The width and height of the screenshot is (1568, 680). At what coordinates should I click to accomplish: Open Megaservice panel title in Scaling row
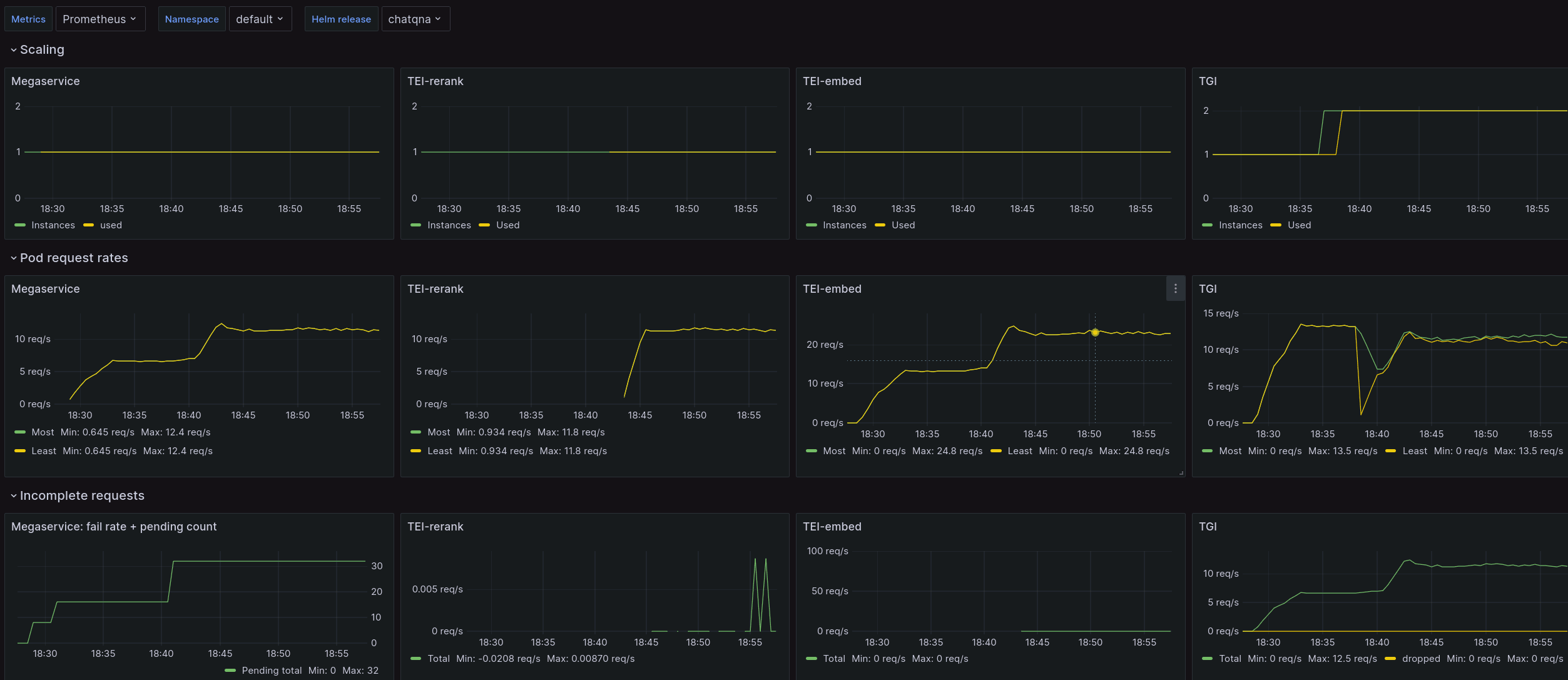pyautogui.click(x=46, y=81)
